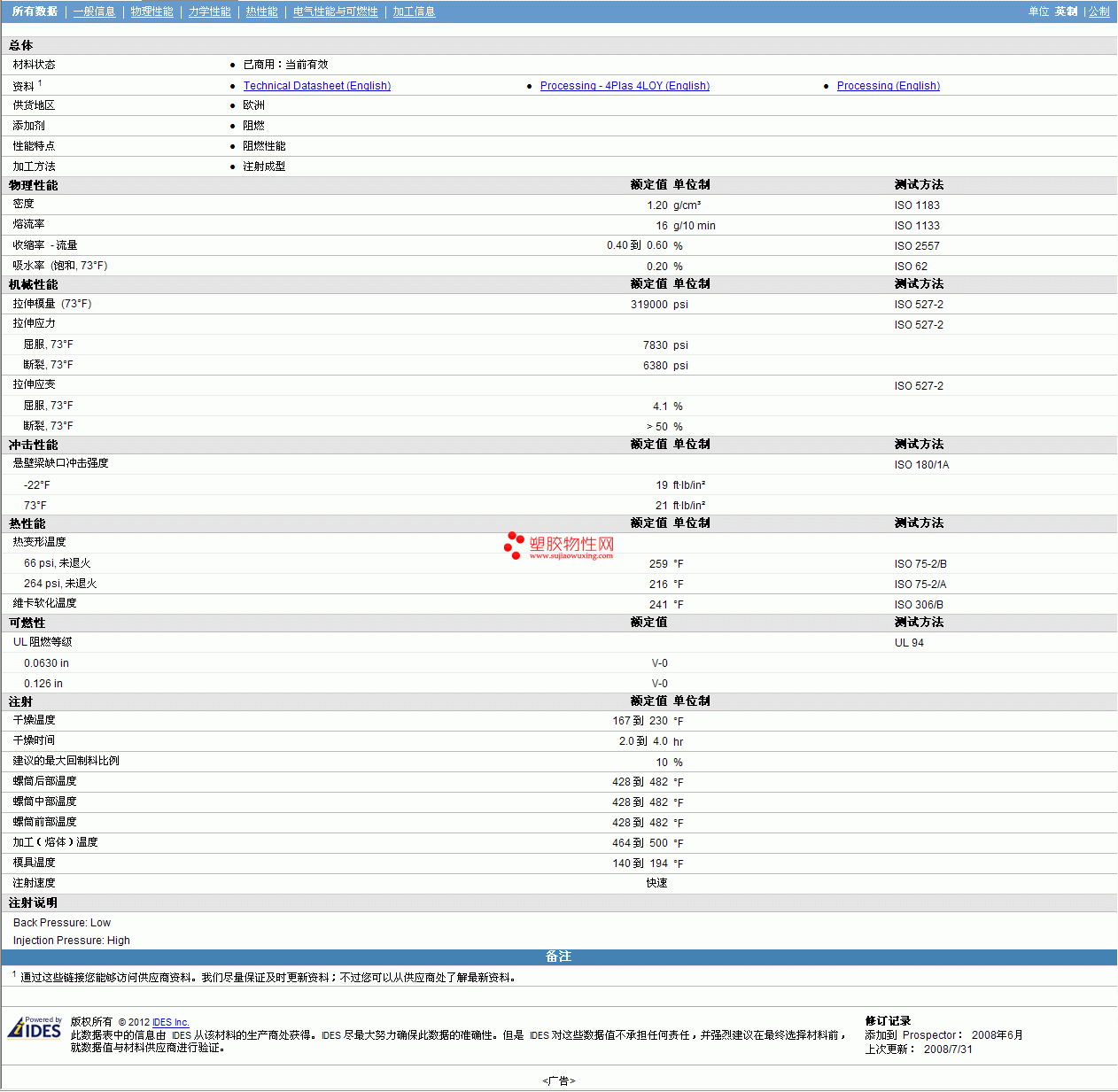
Task: Visit the IDES Inc. copyright link
Action: 170,1022
